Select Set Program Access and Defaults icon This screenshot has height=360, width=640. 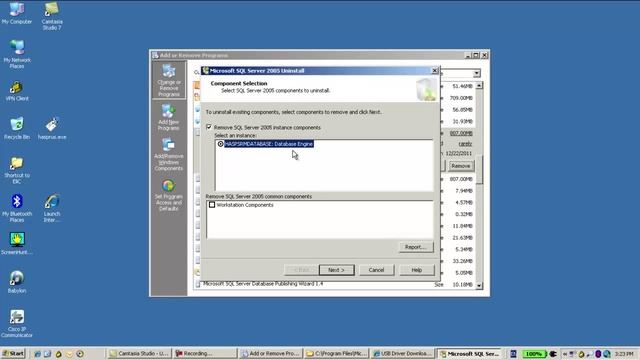(169, 195)
